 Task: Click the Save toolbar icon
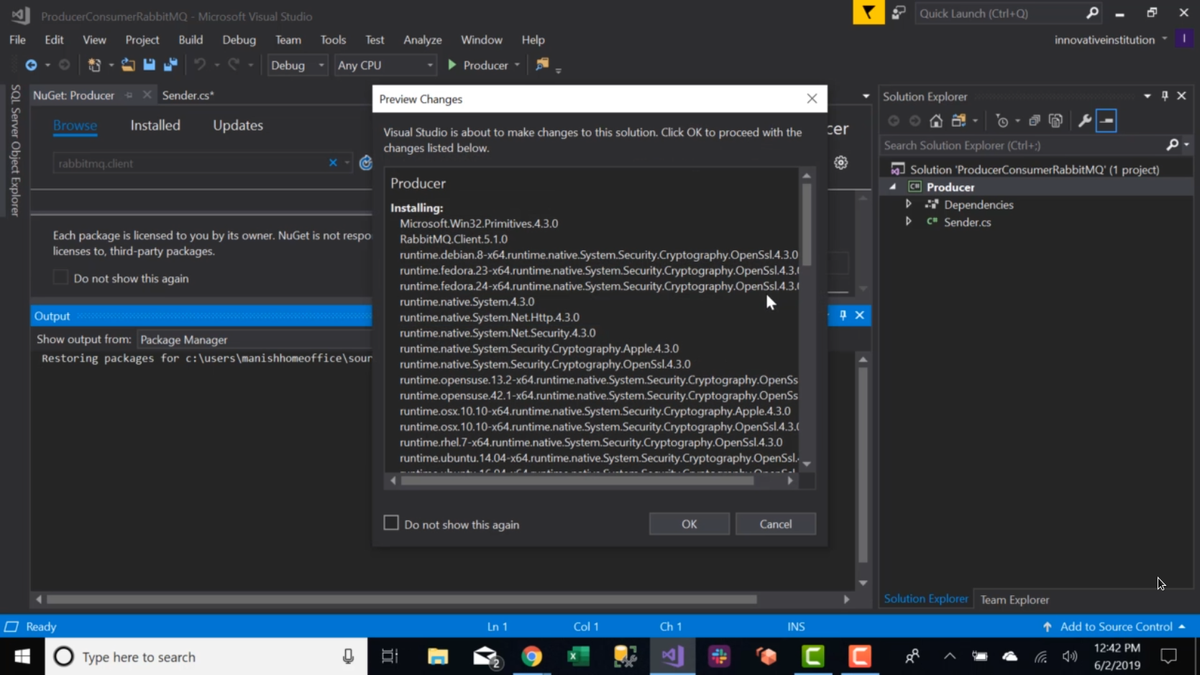[x=149, y=65]
